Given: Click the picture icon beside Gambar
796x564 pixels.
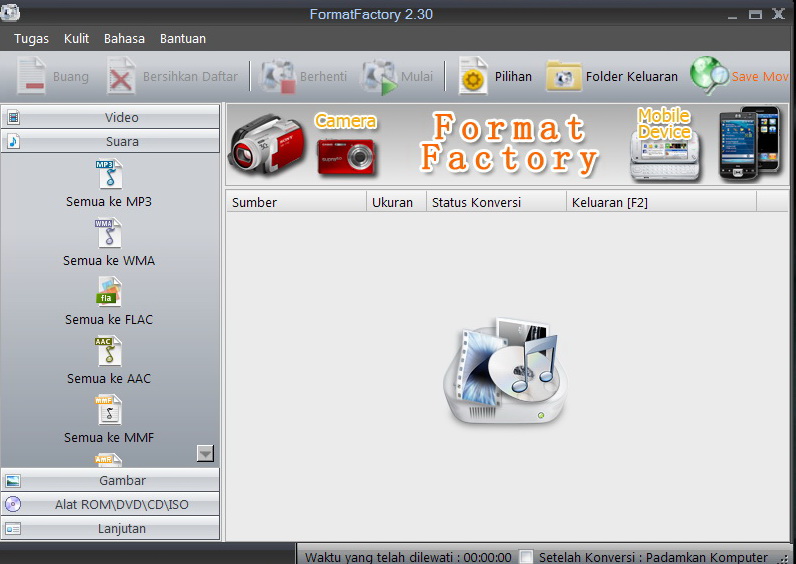Looking at the screenshot, I should pyautogui.click(x=13, y=480).
